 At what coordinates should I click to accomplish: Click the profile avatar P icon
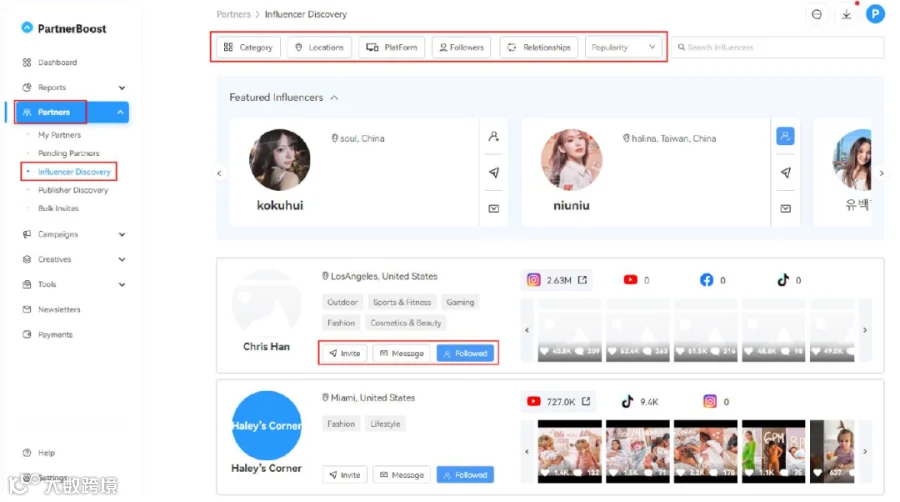[x=875, y=14]
